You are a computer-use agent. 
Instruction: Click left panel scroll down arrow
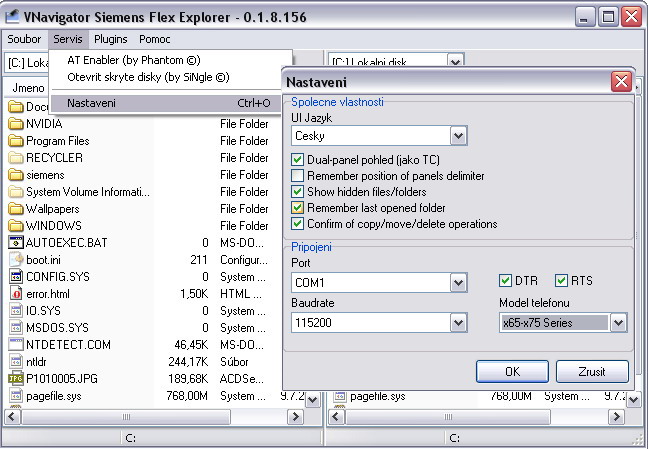(x=312, y=399)
